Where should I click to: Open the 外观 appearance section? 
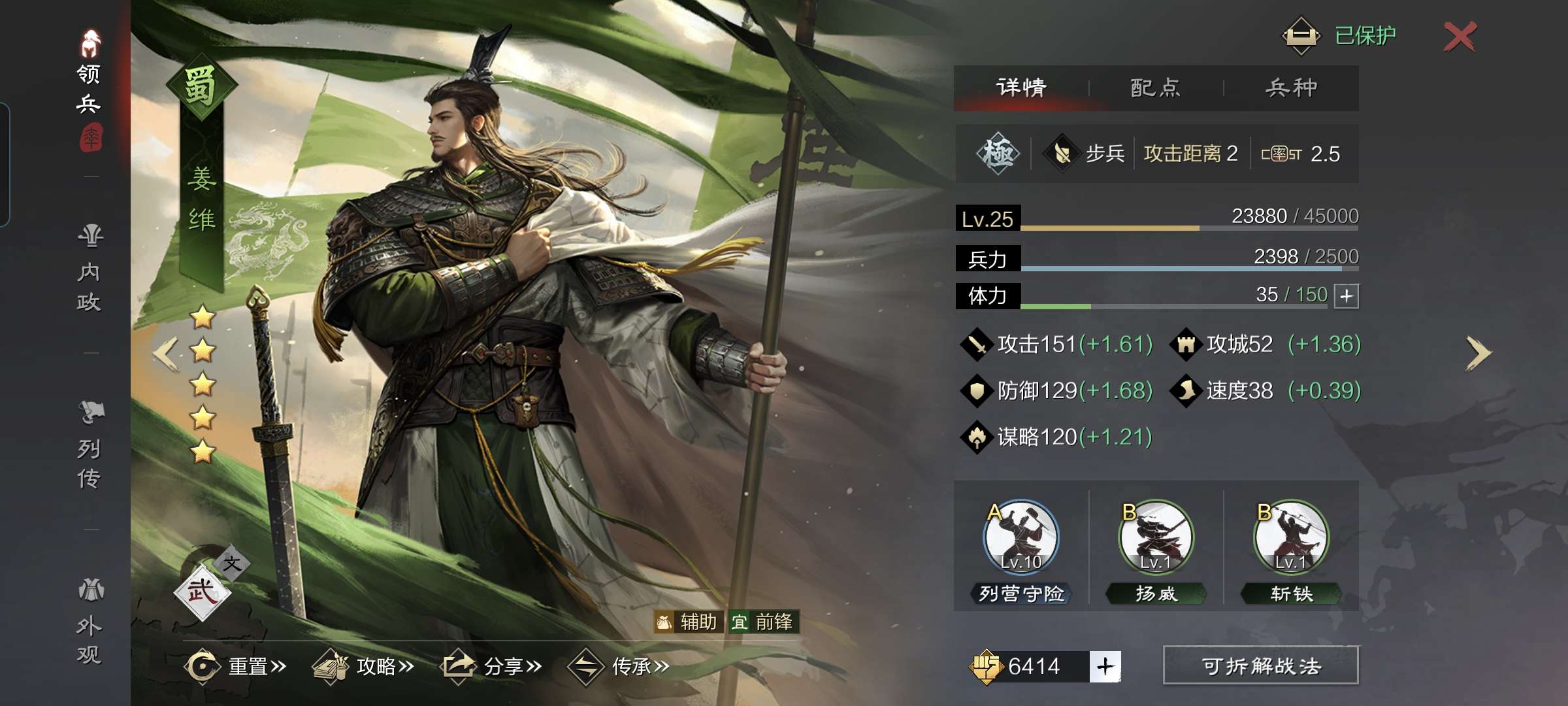90,621
